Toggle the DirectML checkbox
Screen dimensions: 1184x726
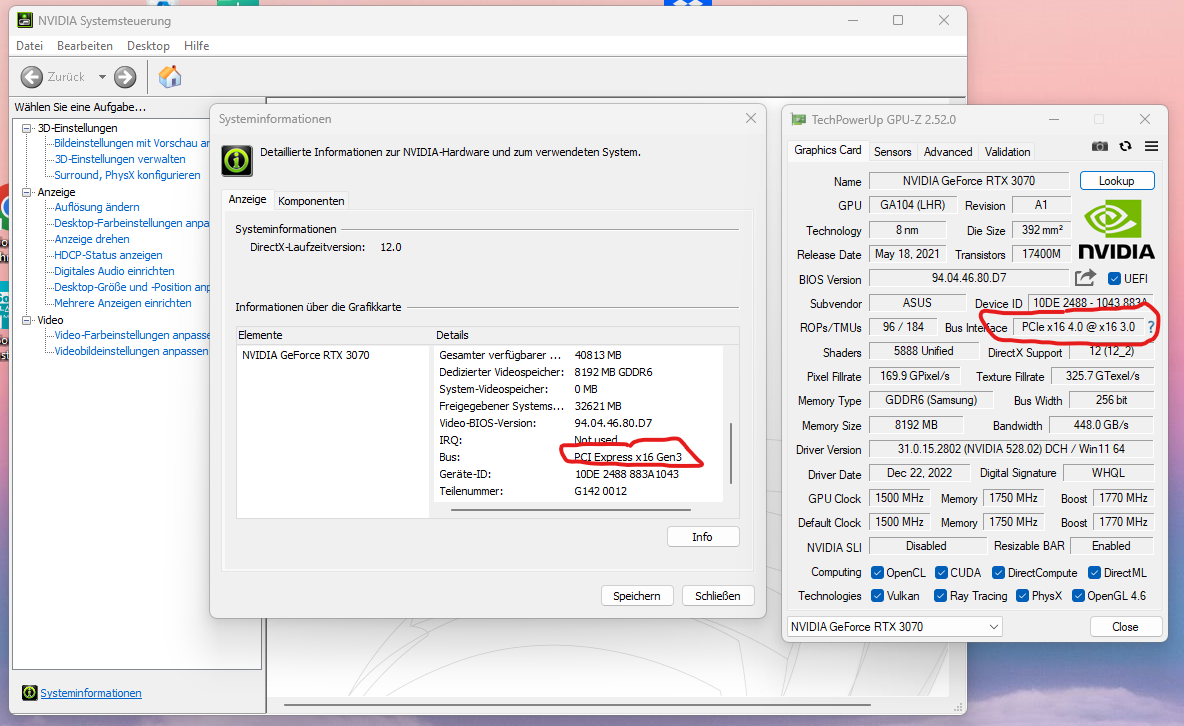click(x=1094, y=573)
